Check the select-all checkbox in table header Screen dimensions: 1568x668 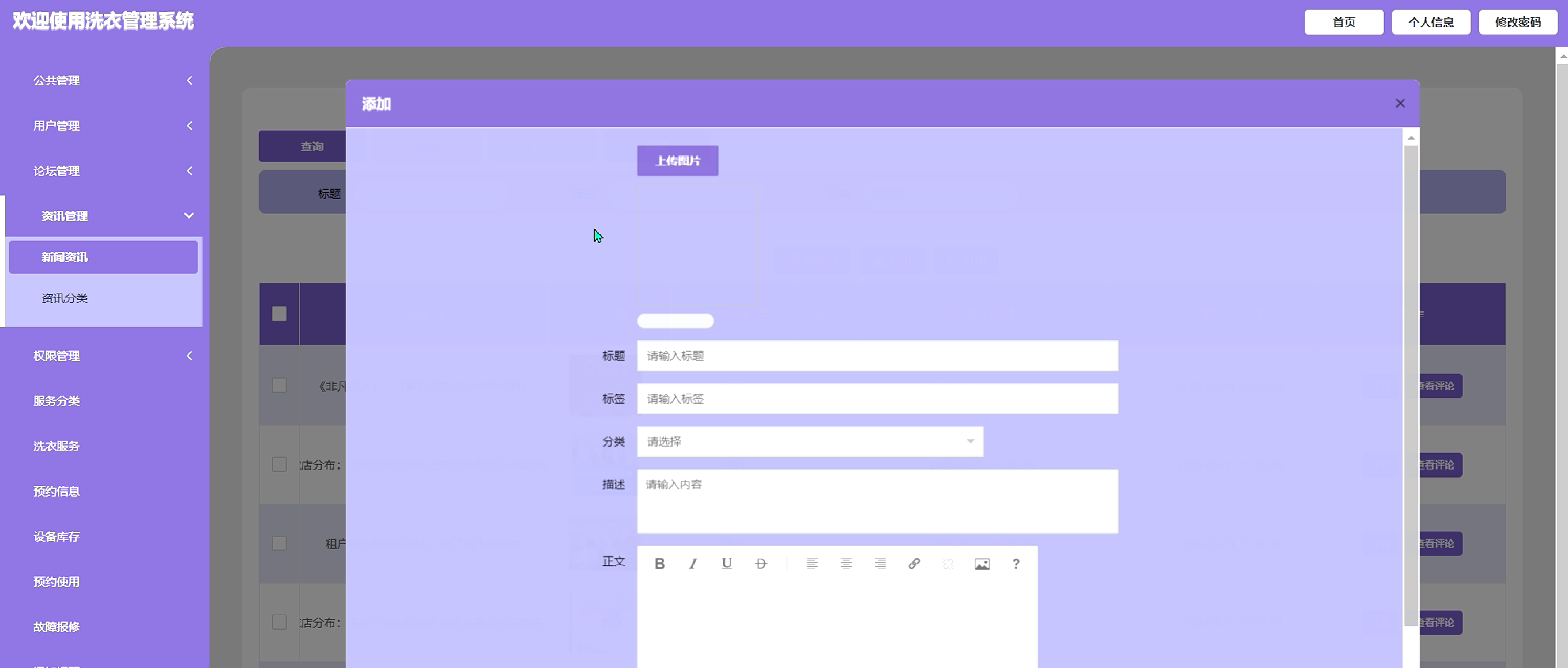click(x=279, y=314)
